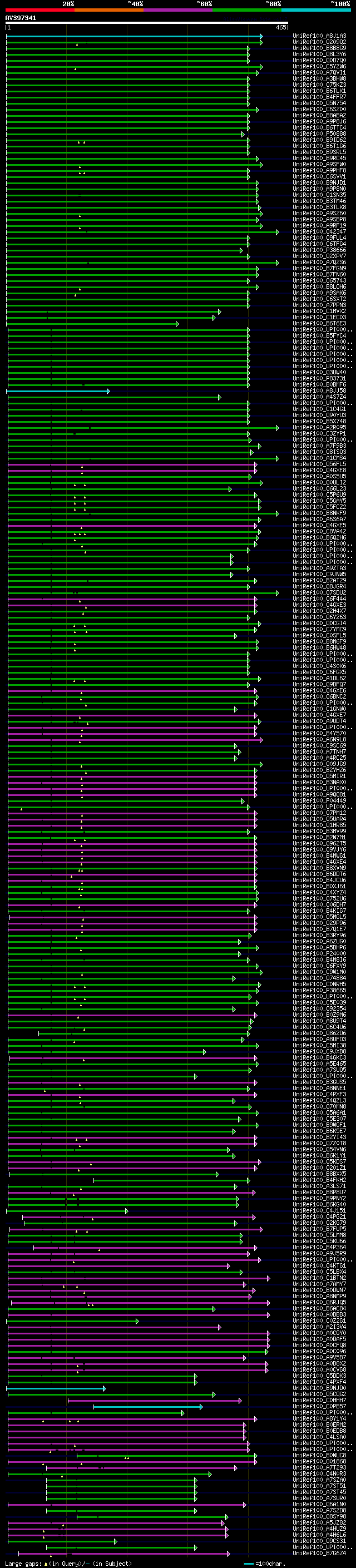
Task: Open the UniRef100_C0Z2G1 hit label
Action: point(319,1321)
